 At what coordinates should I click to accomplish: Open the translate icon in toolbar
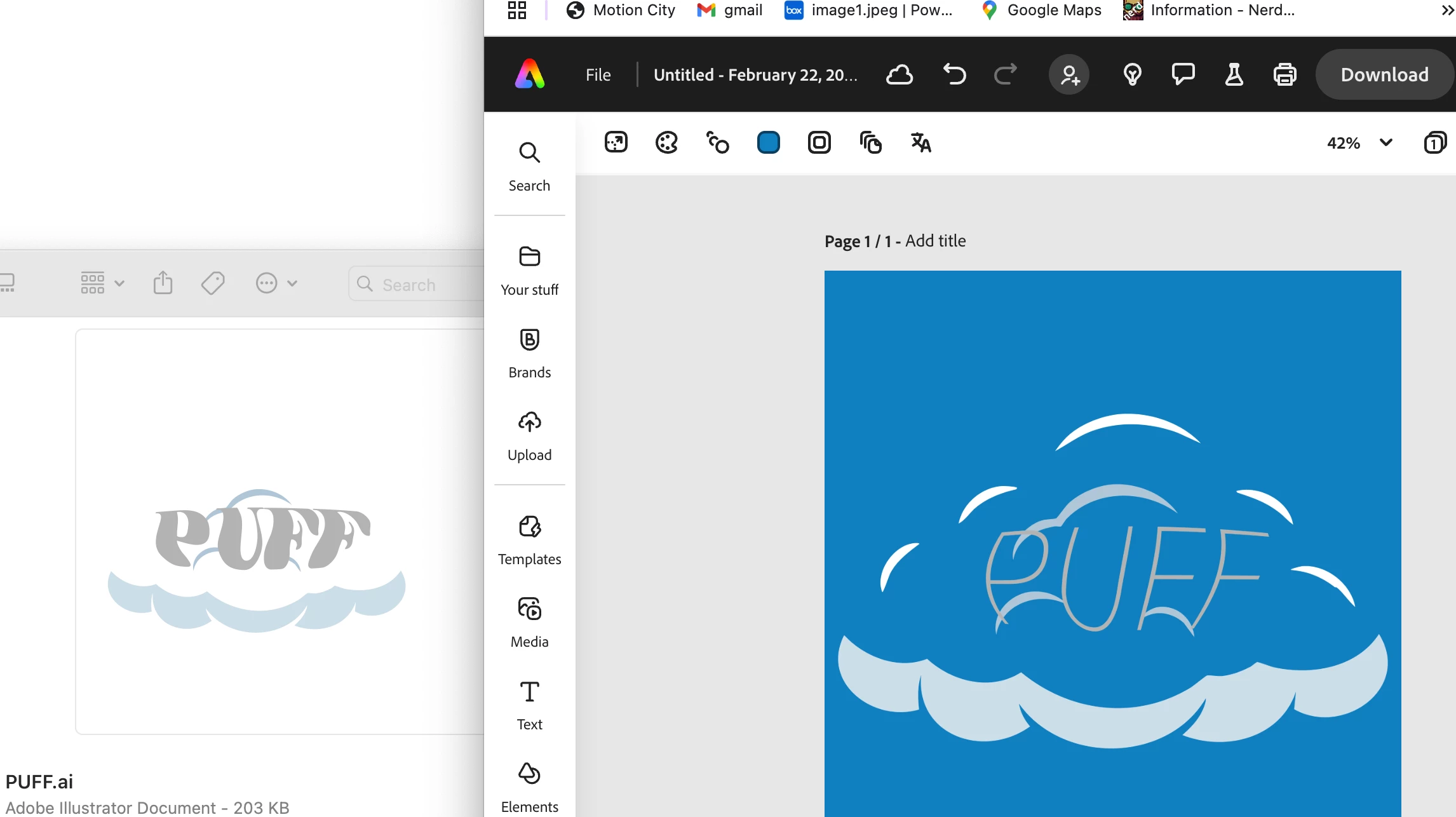920,142
